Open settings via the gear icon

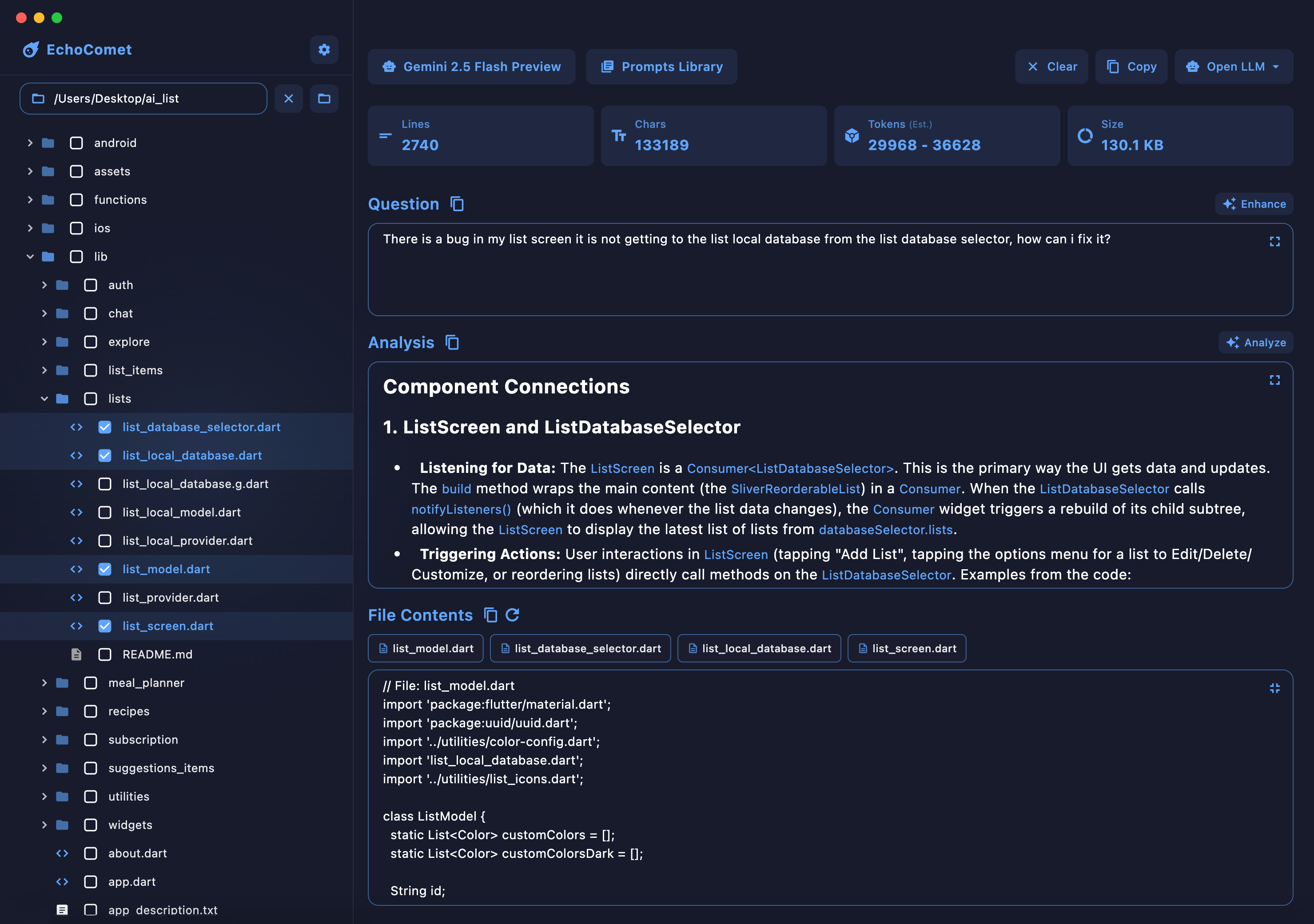point(324,50)
